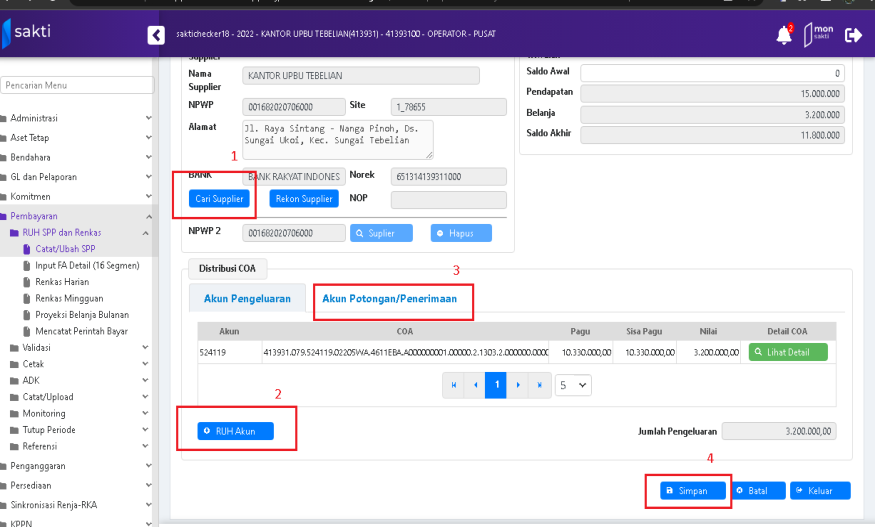Go to previous page of COA table
875x527 pixels.
pyautogui.click(x=475, y=384)
